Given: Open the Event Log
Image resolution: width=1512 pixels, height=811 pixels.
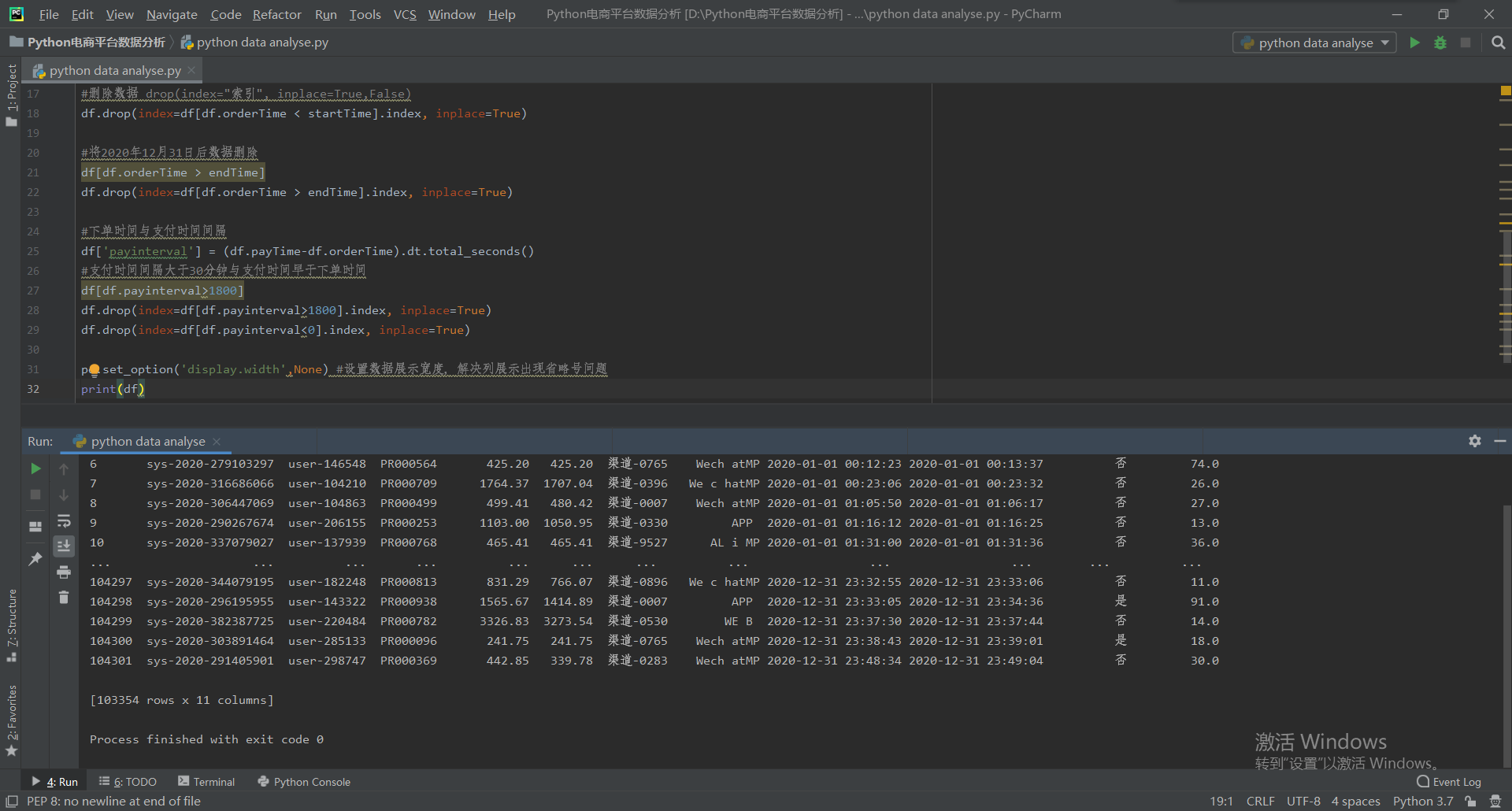Looking at the screenshot, I should [1449, 781].
